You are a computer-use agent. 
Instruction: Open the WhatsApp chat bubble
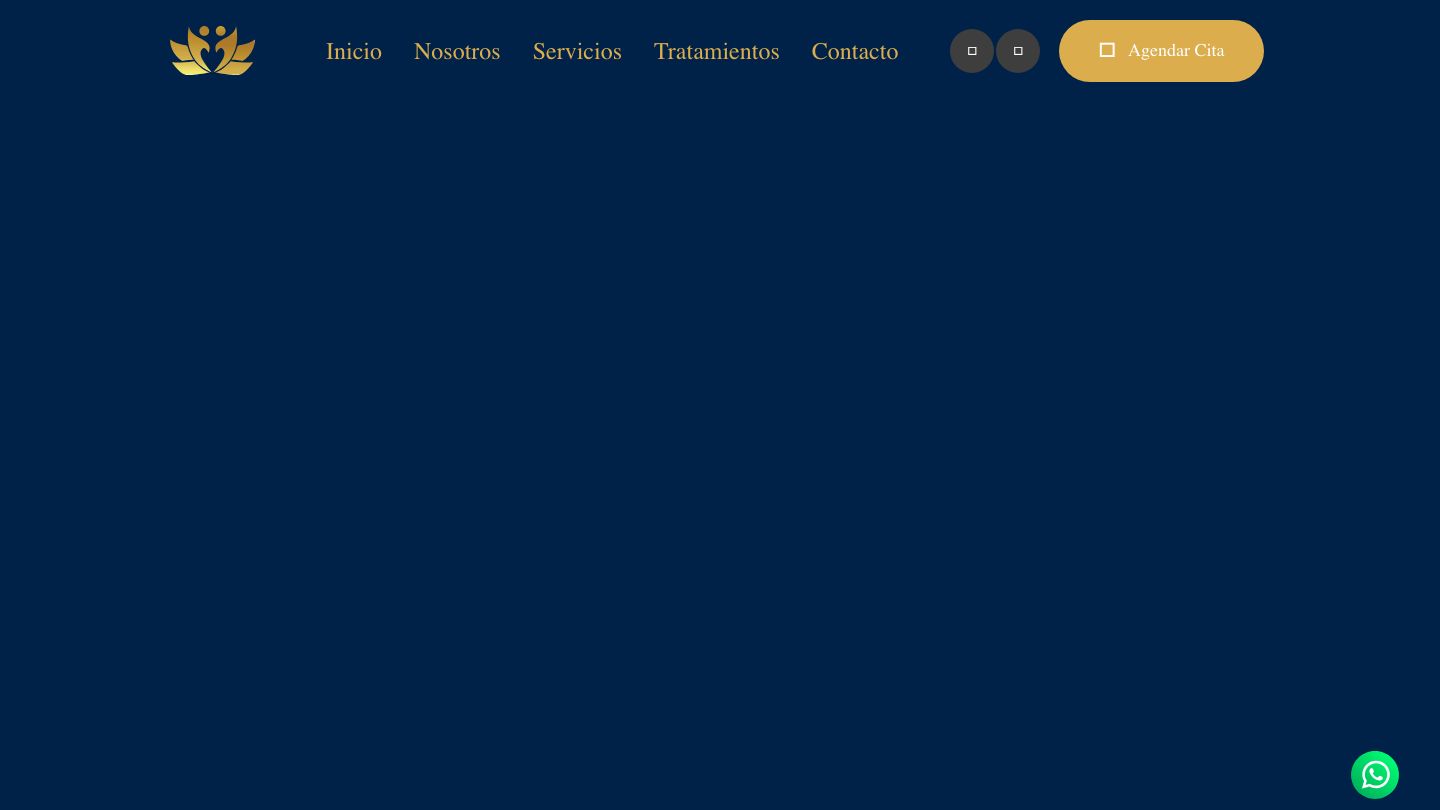(1374, 775)
